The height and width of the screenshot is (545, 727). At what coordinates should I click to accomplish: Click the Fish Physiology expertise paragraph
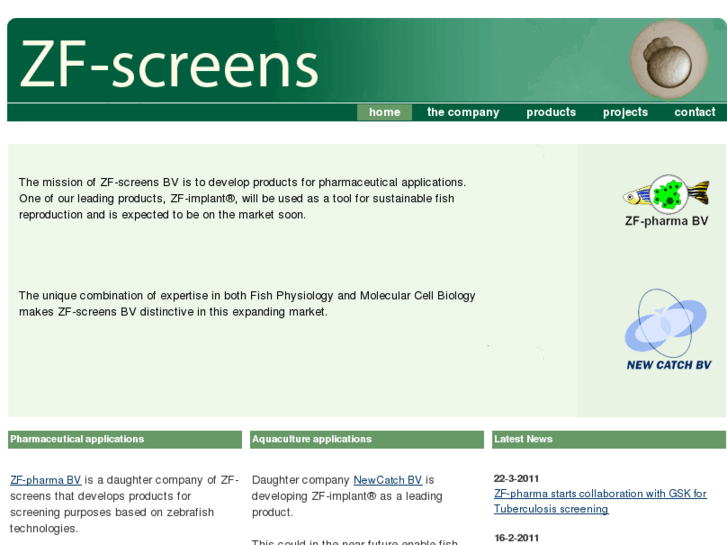[x=247, y=304]
